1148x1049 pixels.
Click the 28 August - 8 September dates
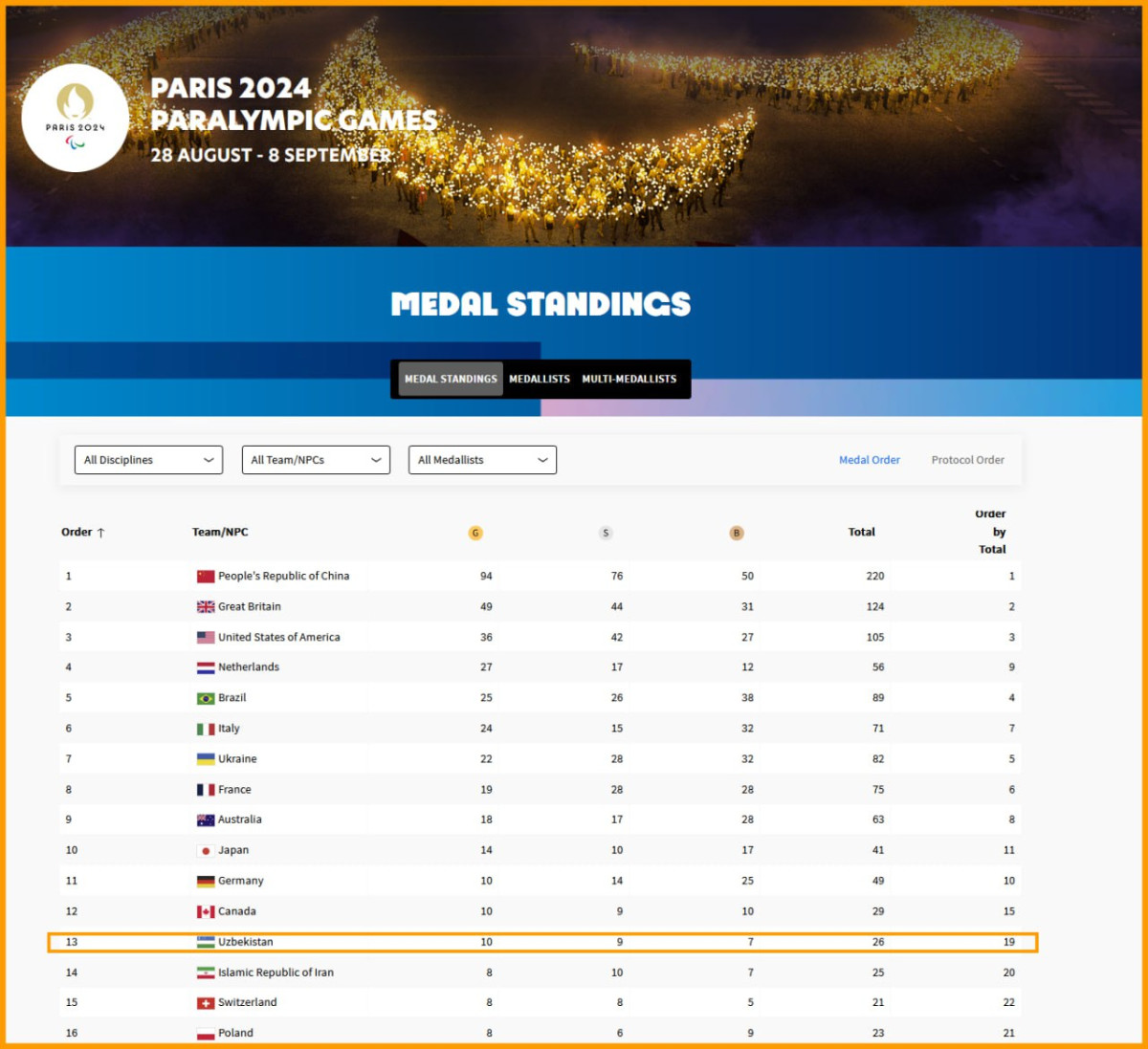click(271, 155)
